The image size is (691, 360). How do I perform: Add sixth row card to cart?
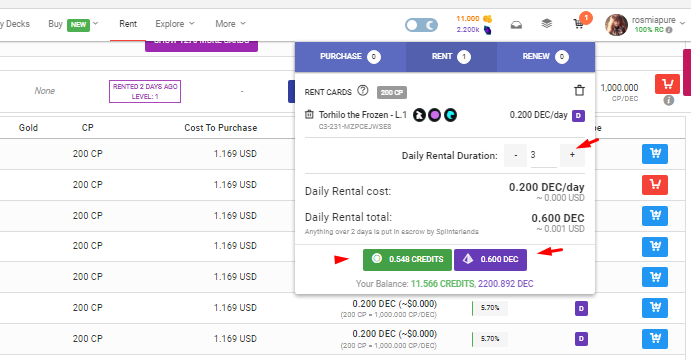(x=655, y=308)
